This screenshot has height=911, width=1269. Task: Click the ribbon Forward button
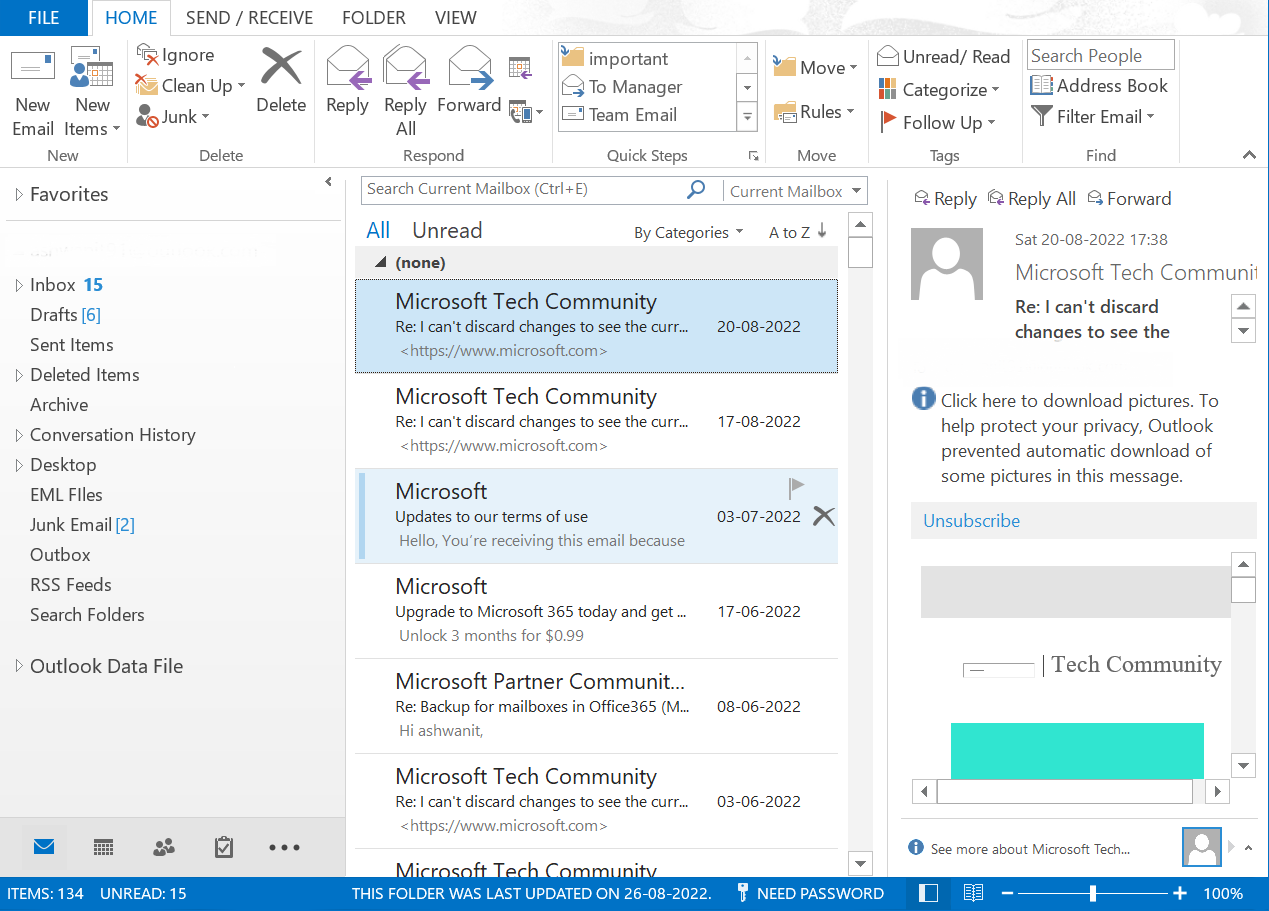[x=469, y=82]
